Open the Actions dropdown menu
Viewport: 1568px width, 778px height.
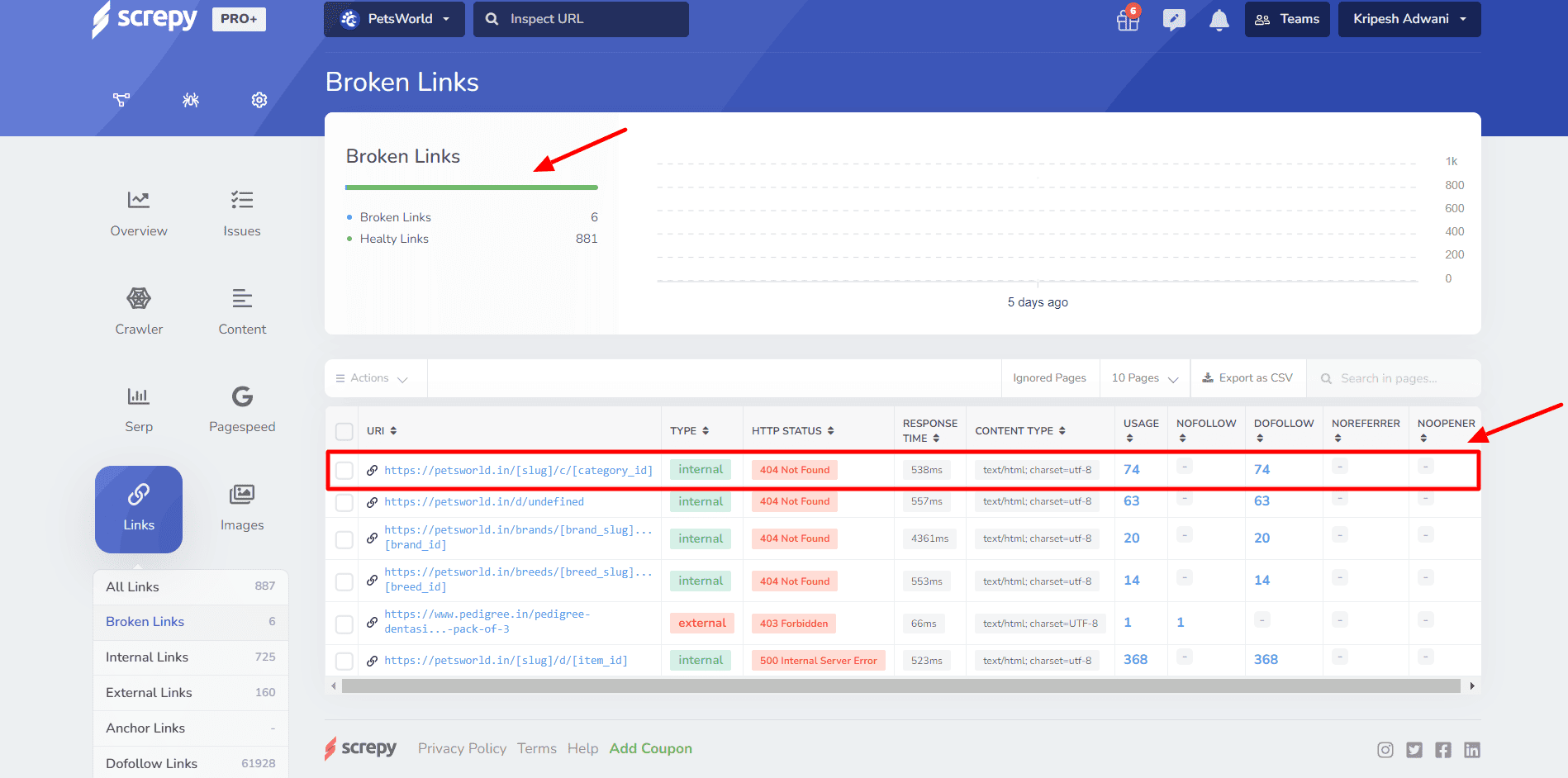372,378
